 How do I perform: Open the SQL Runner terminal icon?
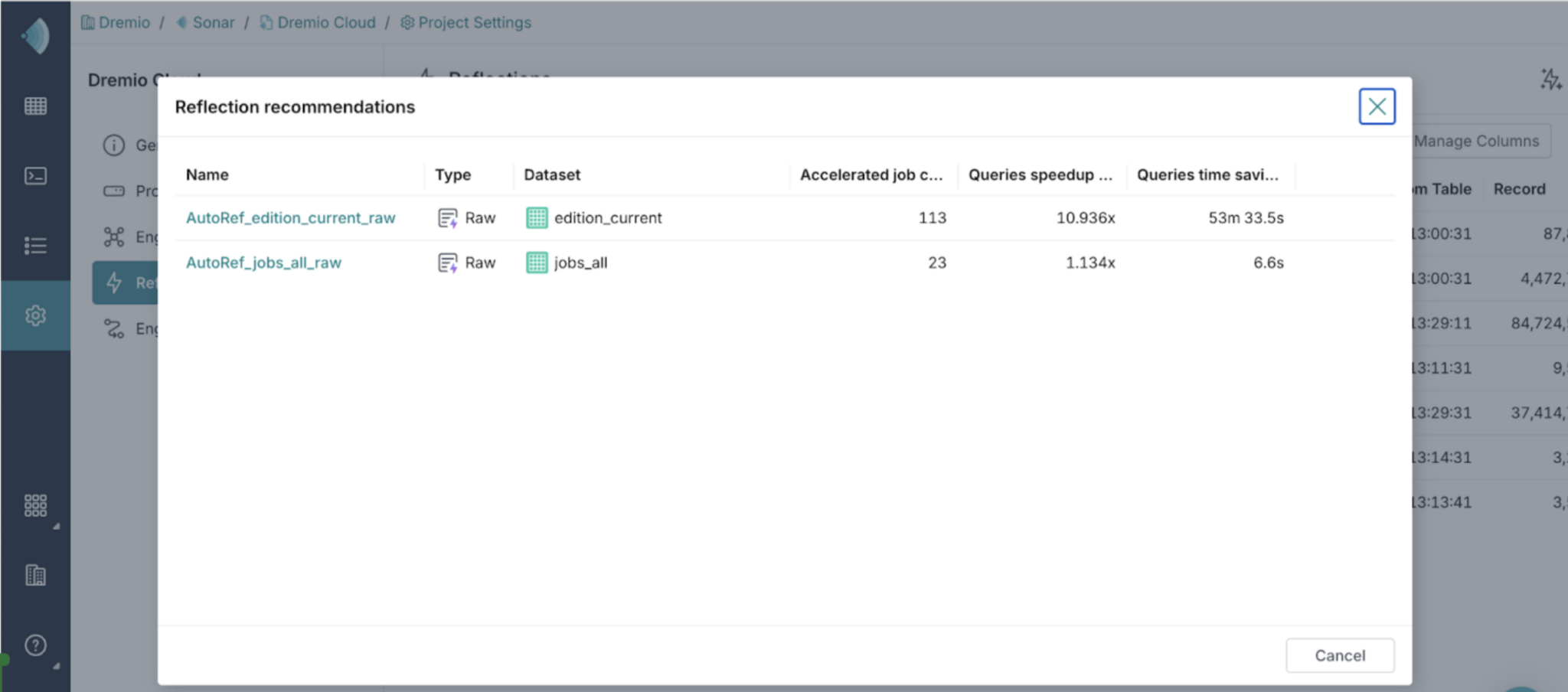point(35,176)
